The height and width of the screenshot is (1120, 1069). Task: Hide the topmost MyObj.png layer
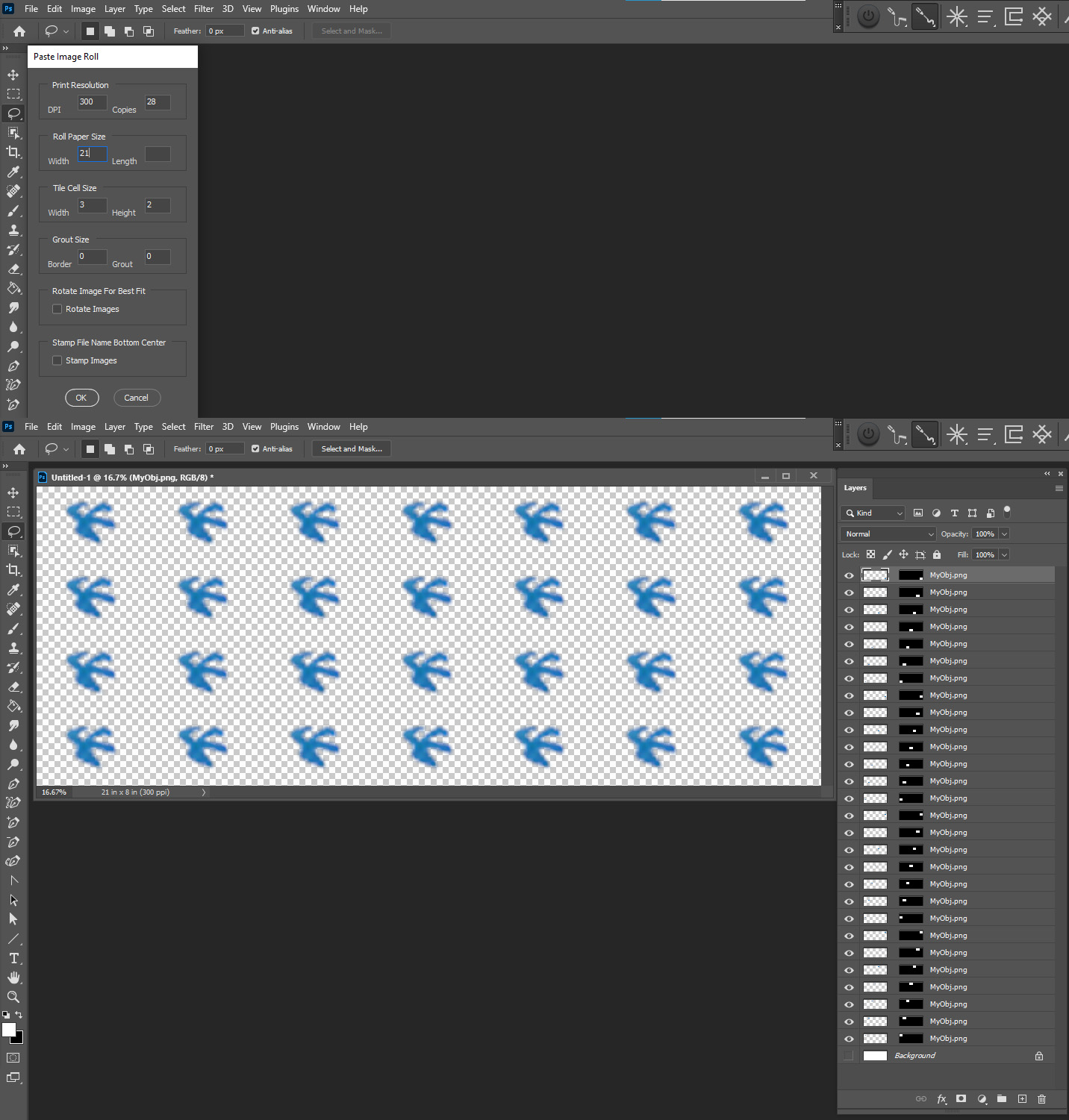pyautogui.click(x=849, y=575)
